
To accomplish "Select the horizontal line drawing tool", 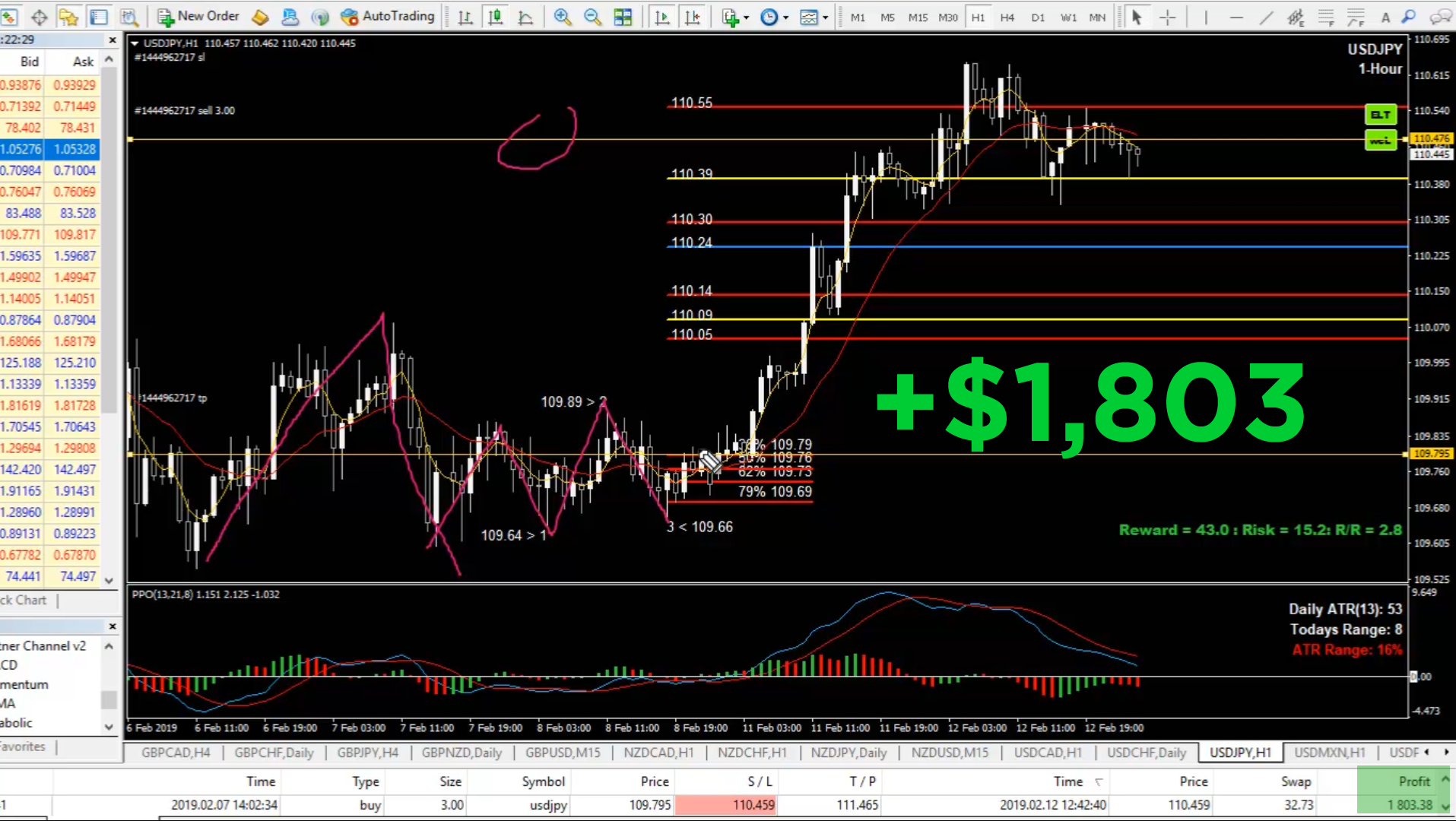I will click(1236, 17).
